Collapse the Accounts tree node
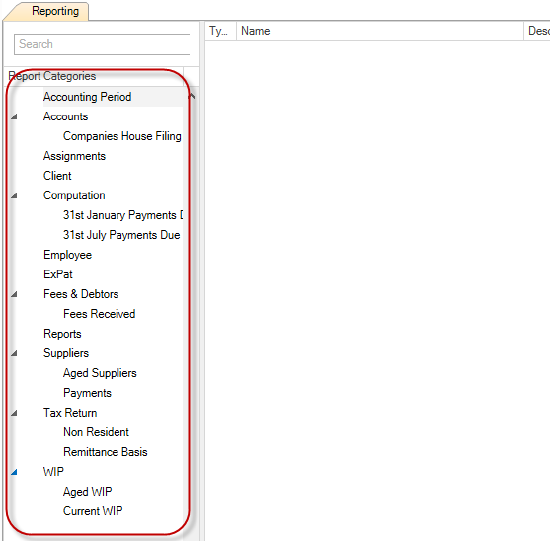The width and height of the screenshot is (550, 541). [14, 117]
